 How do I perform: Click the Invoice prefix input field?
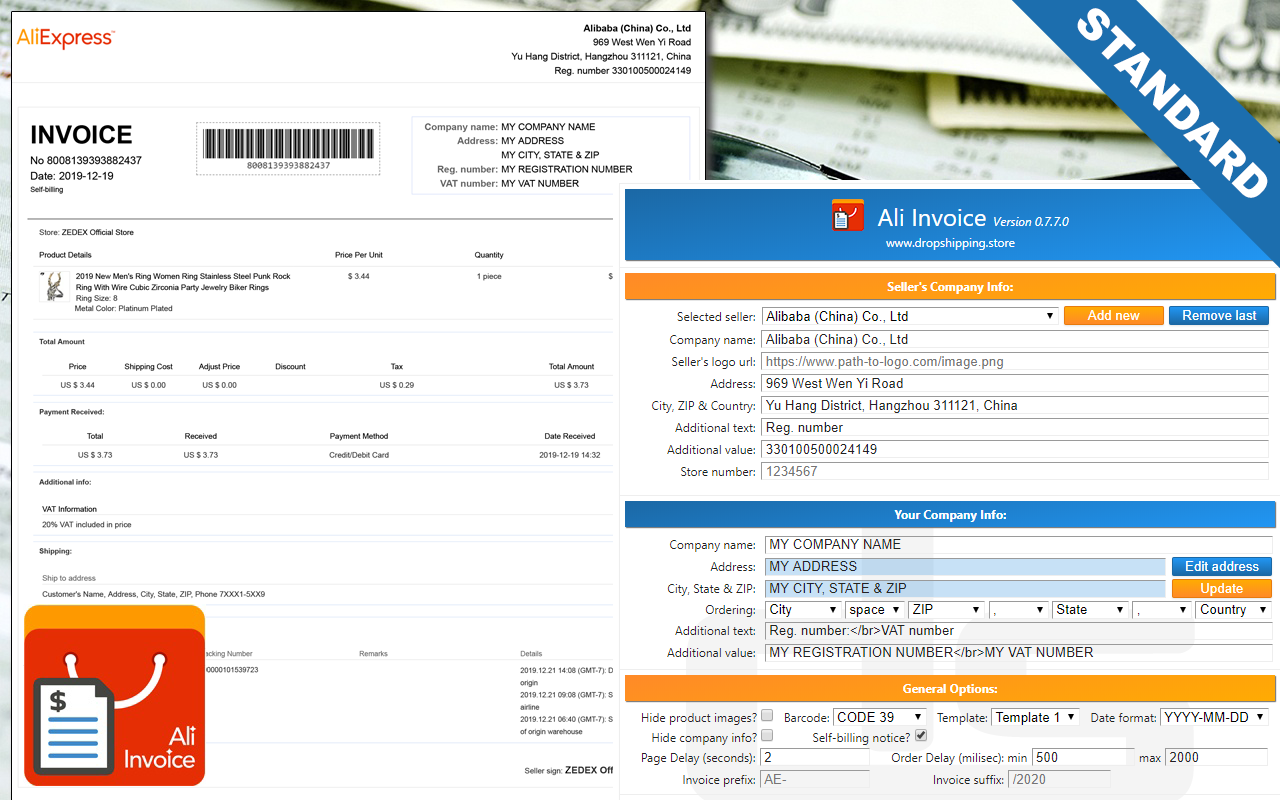point(813,779)
